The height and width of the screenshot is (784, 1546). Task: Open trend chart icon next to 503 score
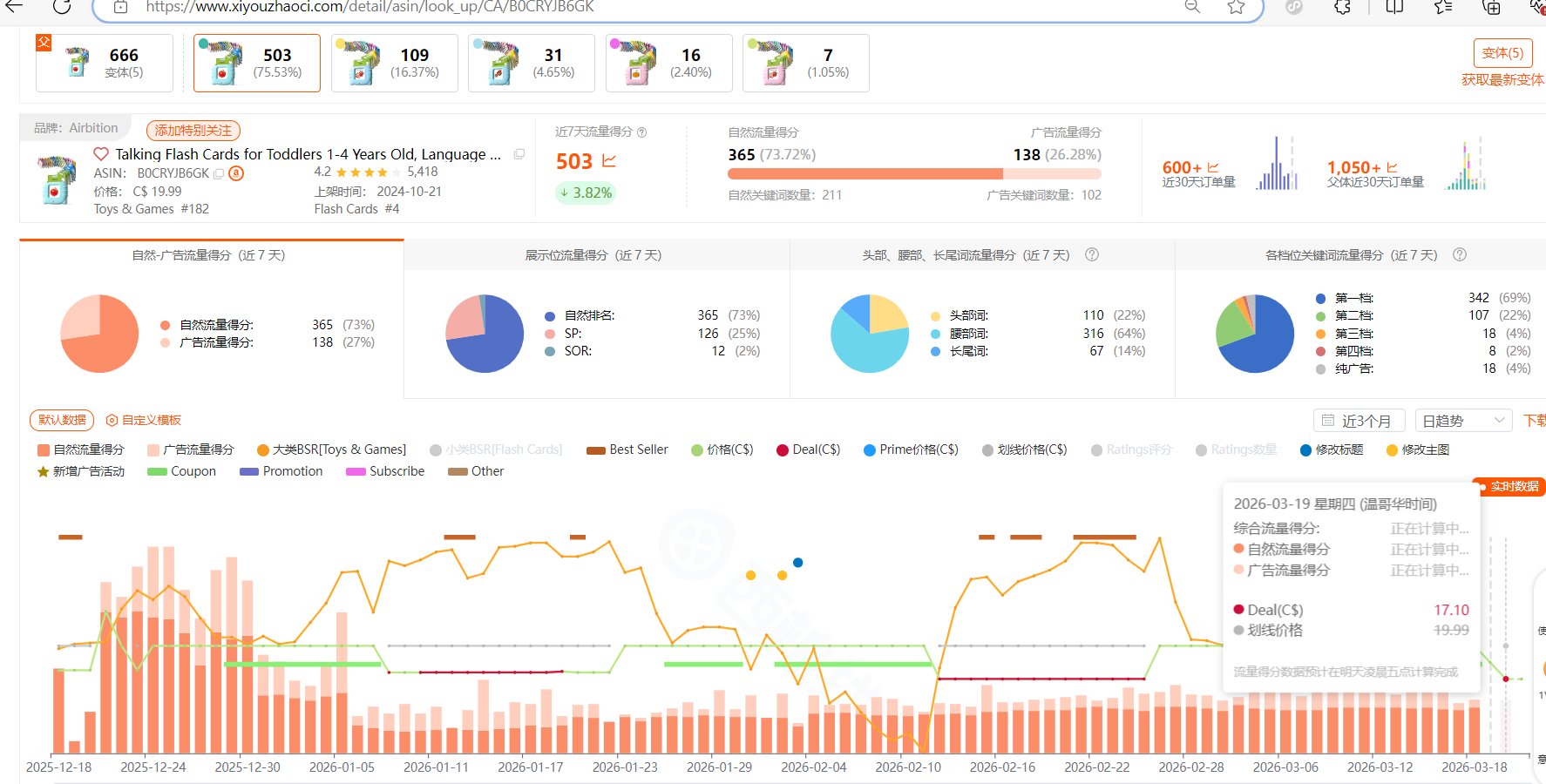pos(609,161)
